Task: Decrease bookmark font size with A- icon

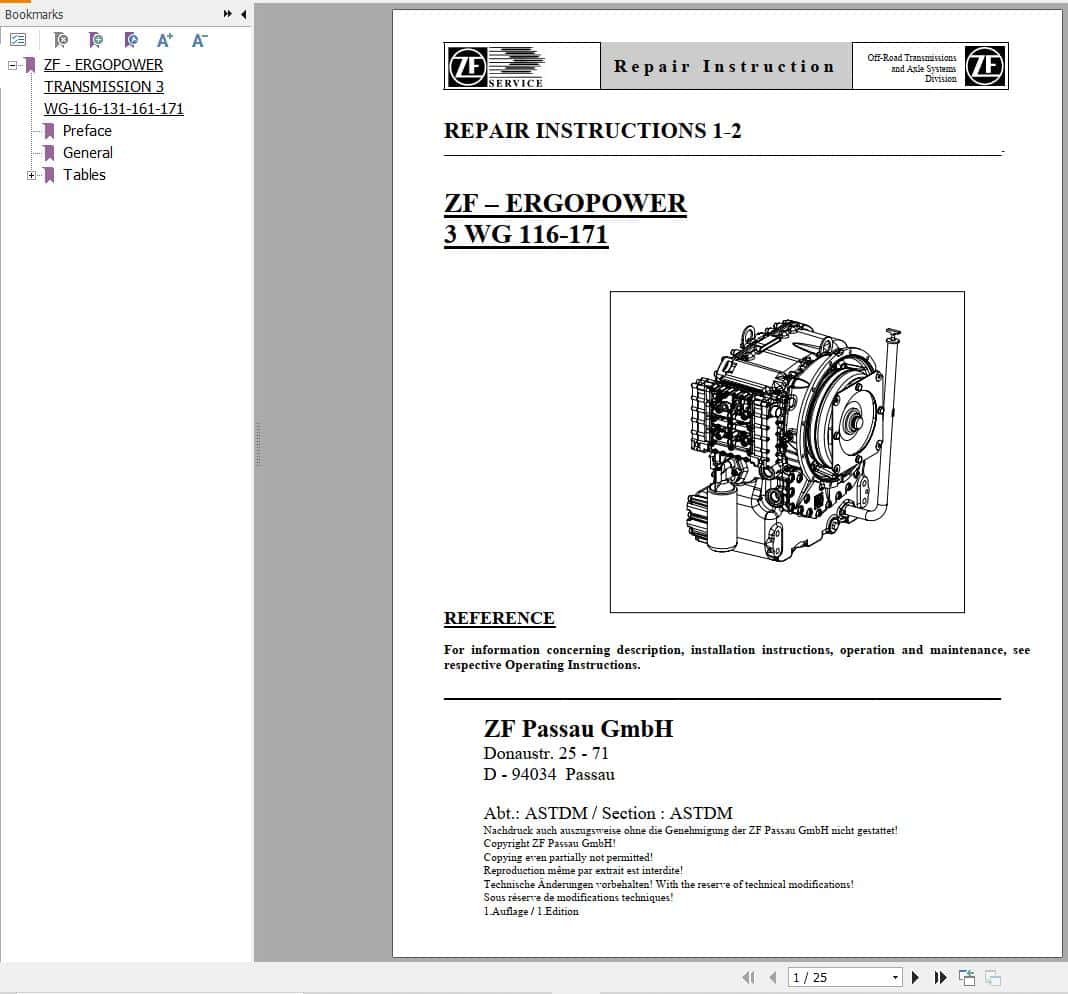Action: (x=199, y=40)
